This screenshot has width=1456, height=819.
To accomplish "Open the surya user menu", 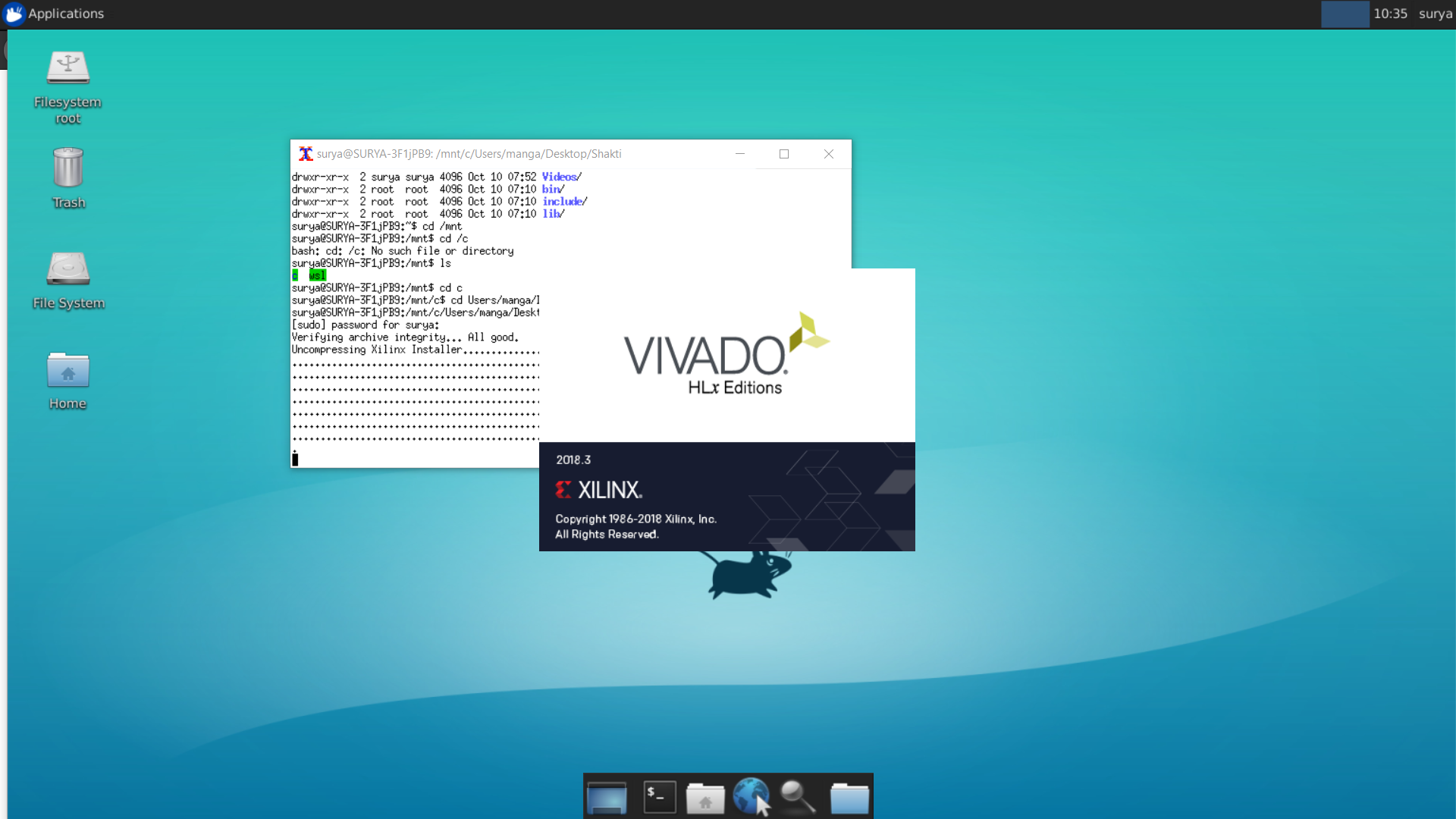I will (x=1436, y=14).
